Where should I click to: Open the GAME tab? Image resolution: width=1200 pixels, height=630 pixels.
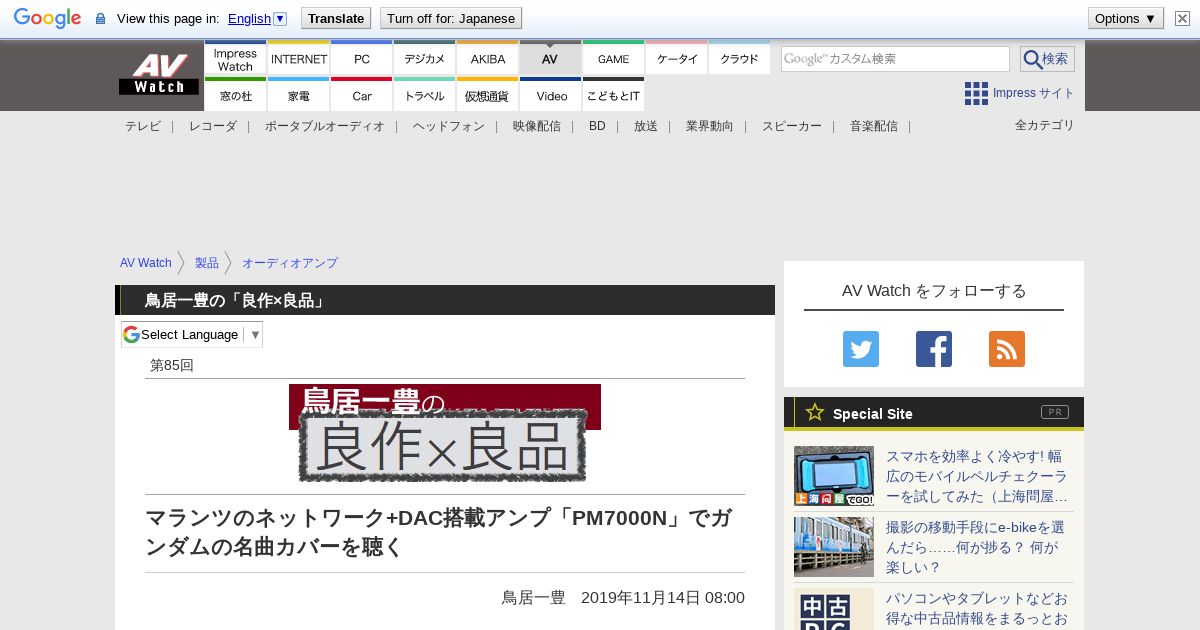point(614,58)
